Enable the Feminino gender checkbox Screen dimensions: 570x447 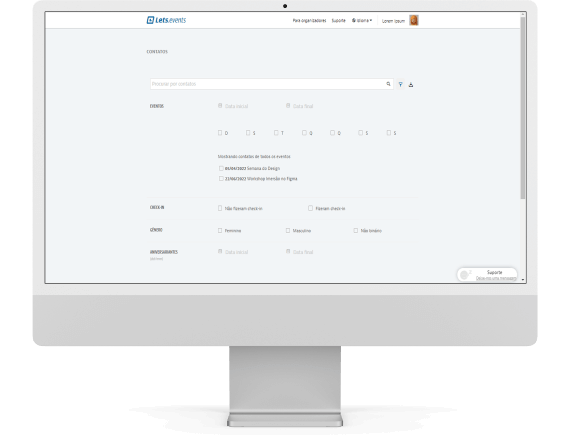(x=220, y=230)
